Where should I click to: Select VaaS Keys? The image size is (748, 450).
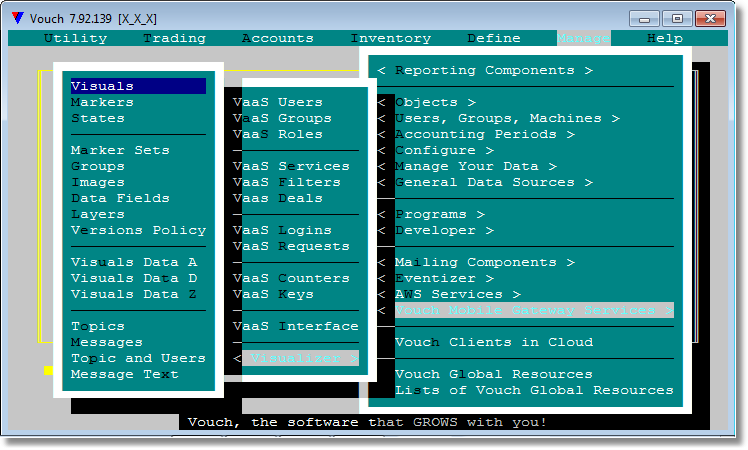coord(273,294)
